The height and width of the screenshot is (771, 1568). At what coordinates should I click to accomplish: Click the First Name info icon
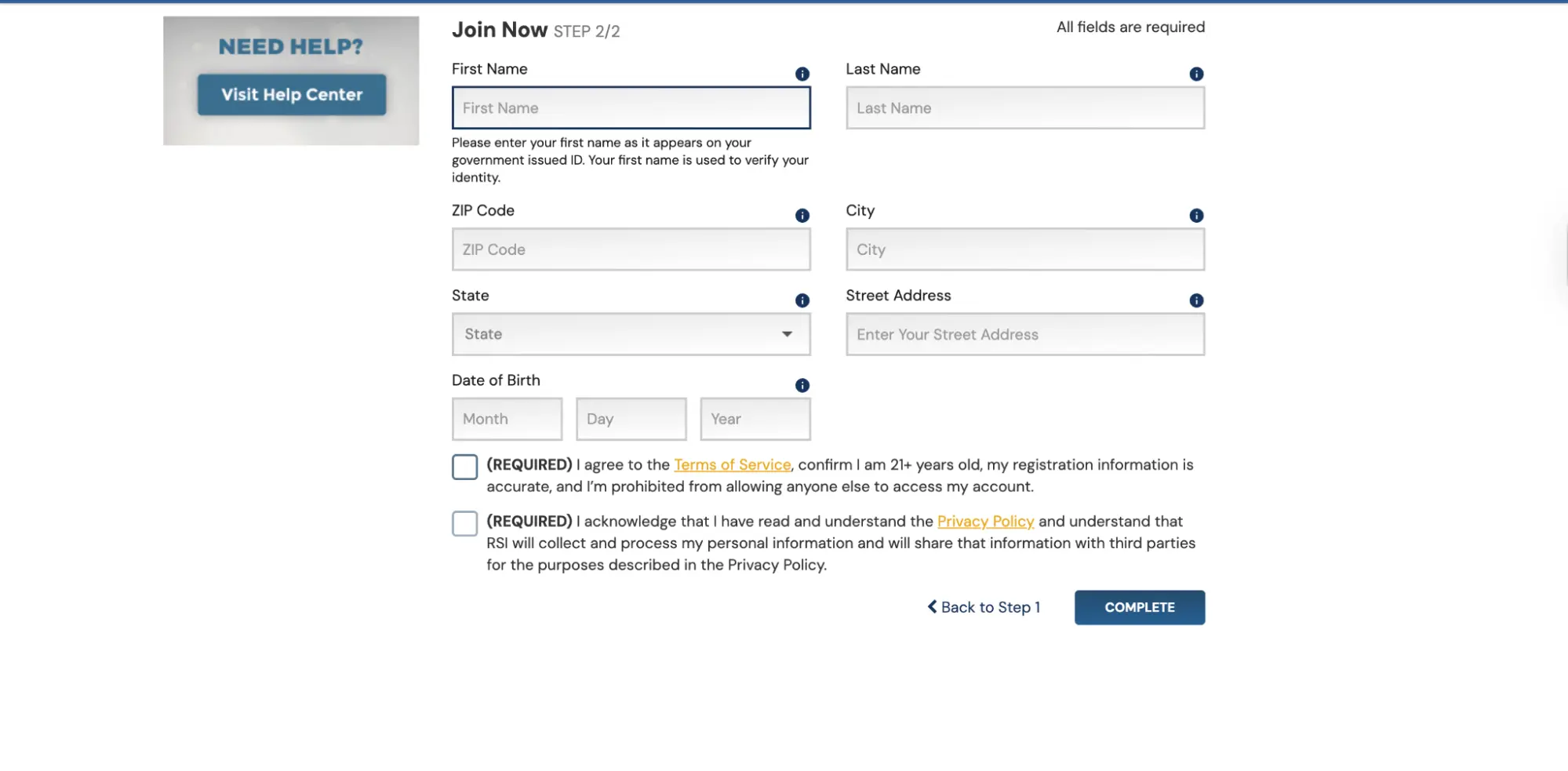802,74
